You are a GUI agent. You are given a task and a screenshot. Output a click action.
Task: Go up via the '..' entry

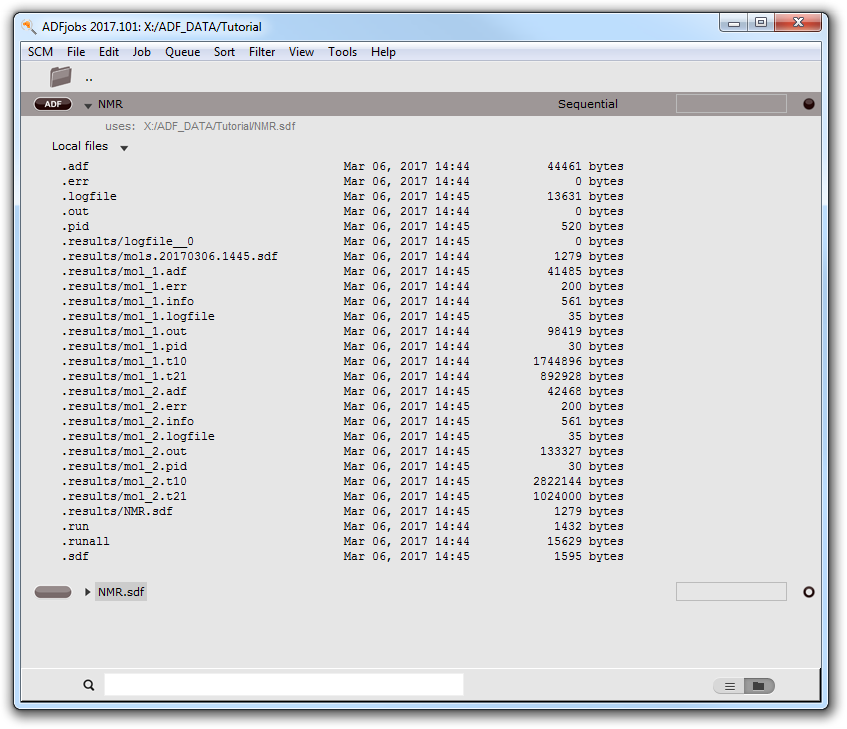point(89,79)
